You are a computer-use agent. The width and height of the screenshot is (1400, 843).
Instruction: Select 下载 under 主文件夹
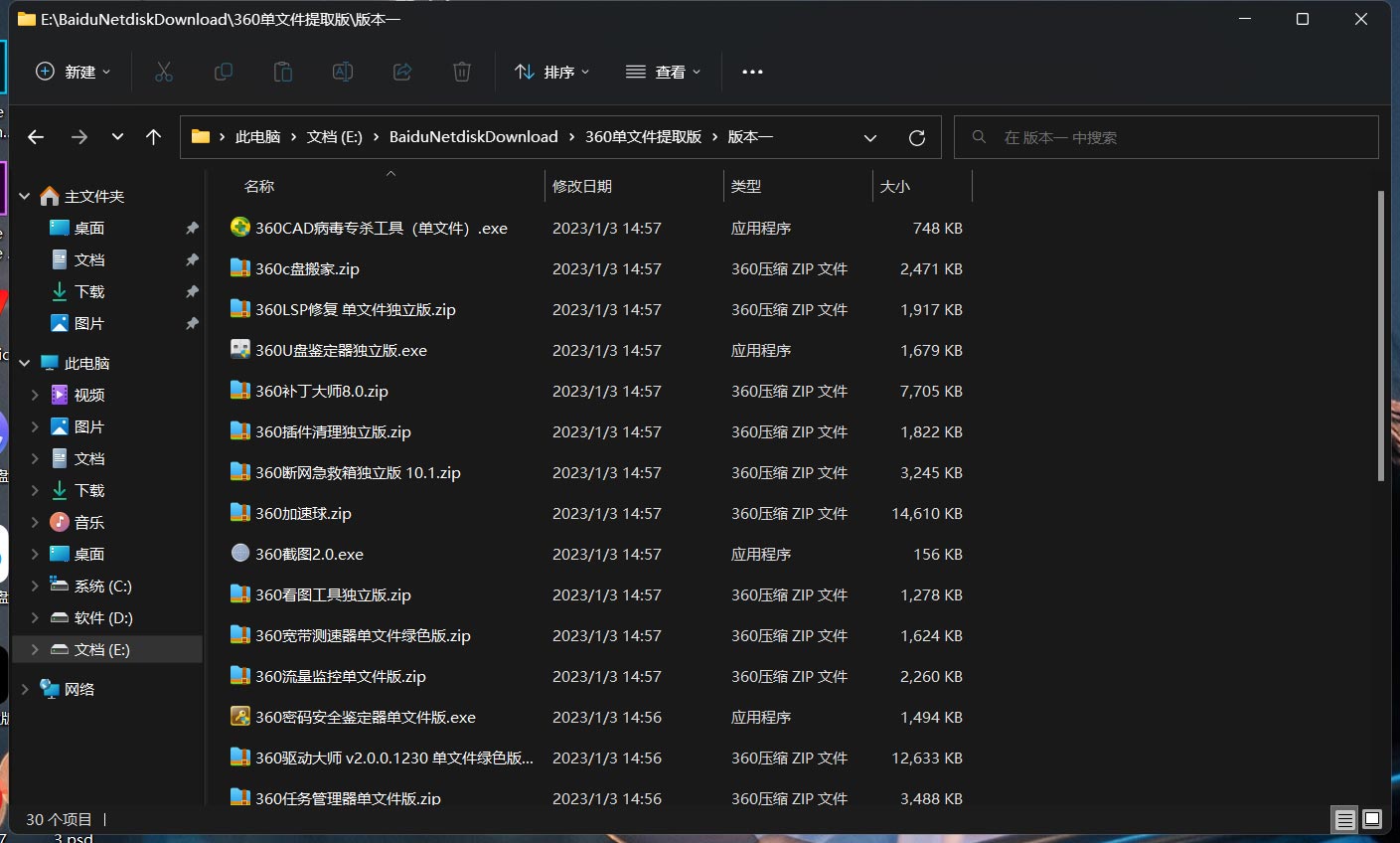click(x=89, y=291)
